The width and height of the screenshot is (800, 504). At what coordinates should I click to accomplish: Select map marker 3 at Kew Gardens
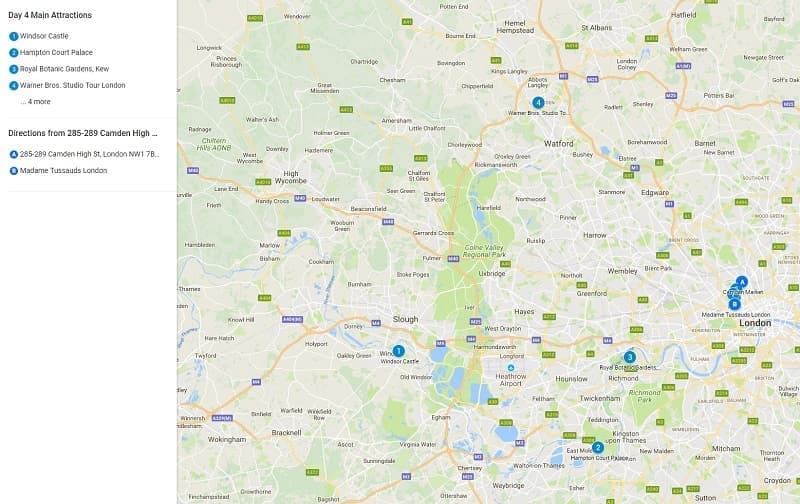(630, 357)
